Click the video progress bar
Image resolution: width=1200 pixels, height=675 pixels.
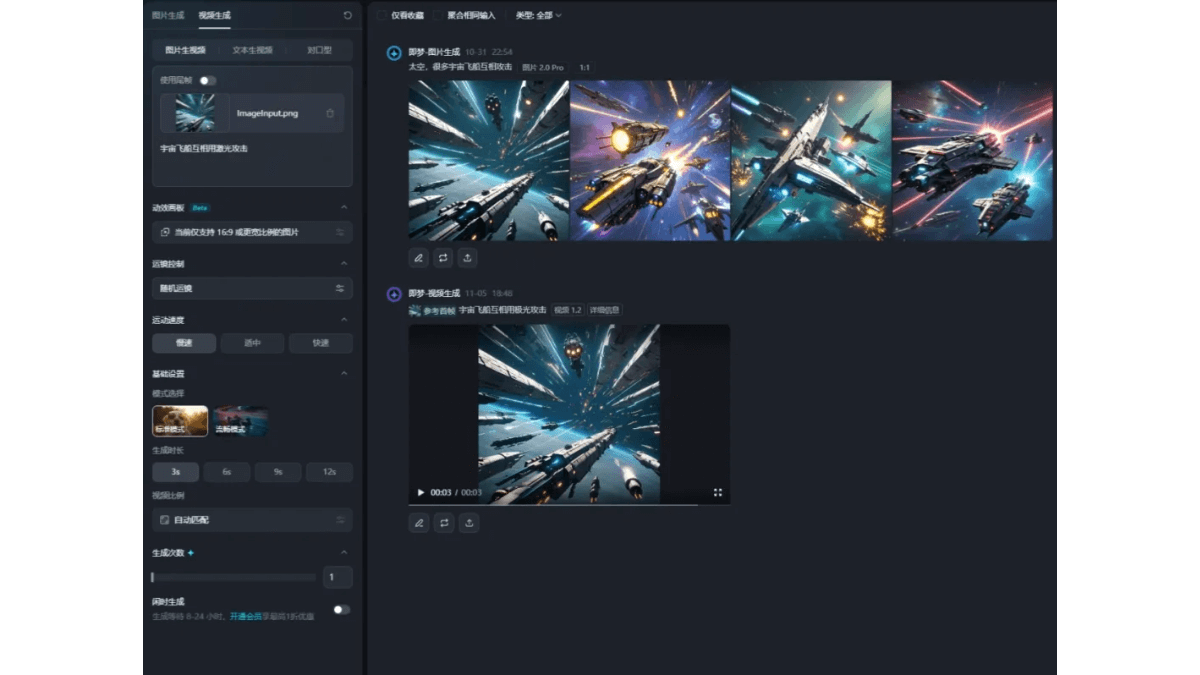pyautogui.click(x=569, y=504)
